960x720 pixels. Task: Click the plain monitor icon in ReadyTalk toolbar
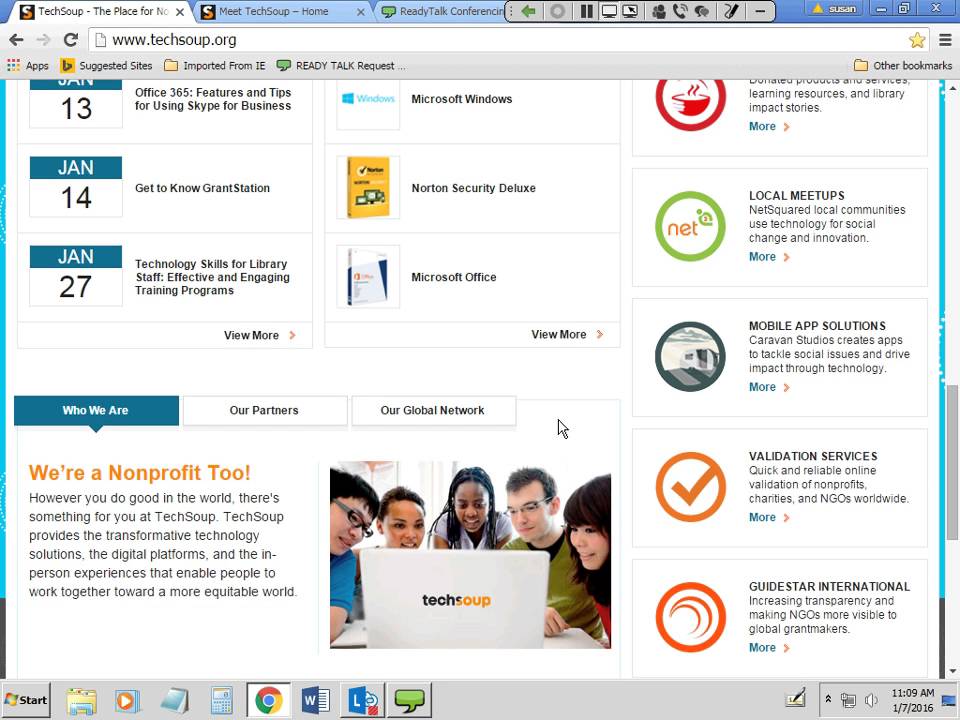click(x=609, y=11)
